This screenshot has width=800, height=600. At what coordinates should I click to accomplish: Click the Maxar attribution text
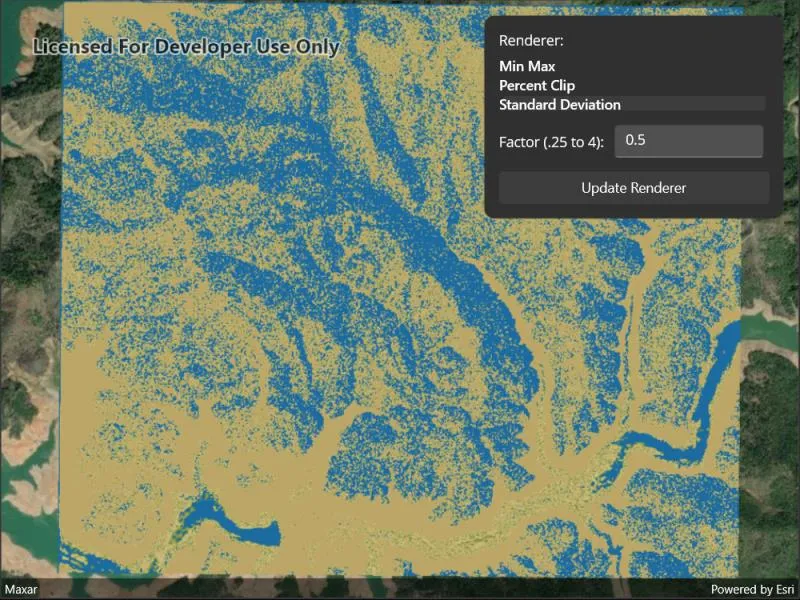(21, 590)
